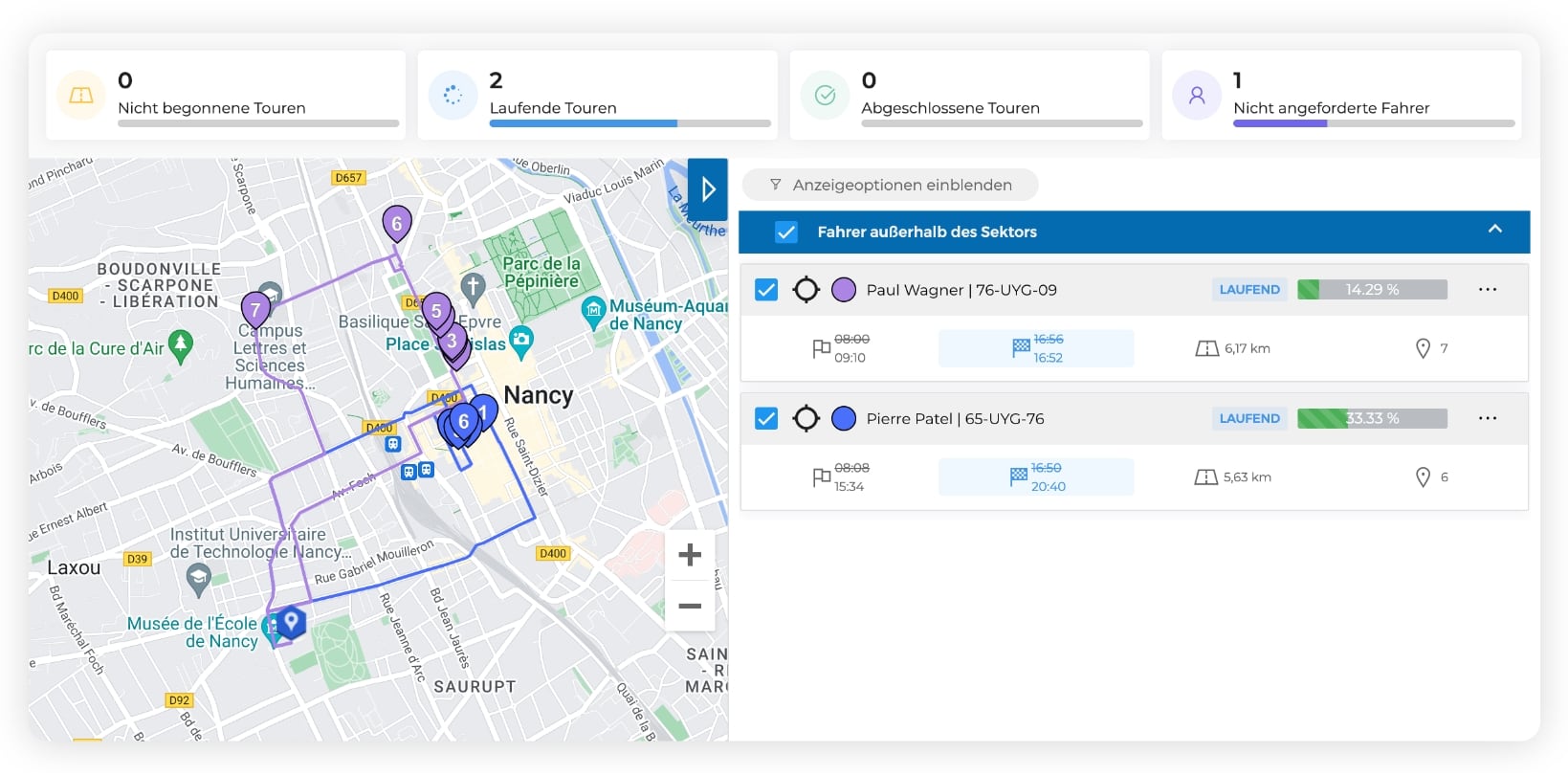Uncheck Pierre Patel's tour checkbox
Screen dimensions: 1568x775
766,419
